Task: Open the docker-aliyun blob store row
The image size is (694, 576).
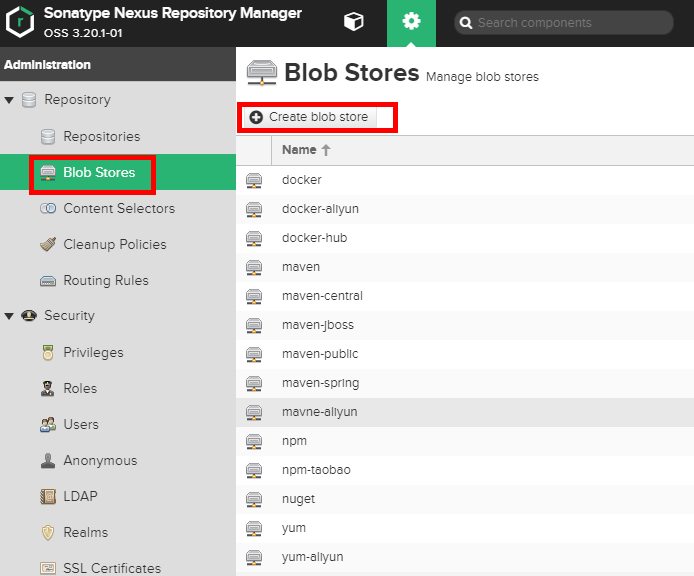Action: [465, 209]
